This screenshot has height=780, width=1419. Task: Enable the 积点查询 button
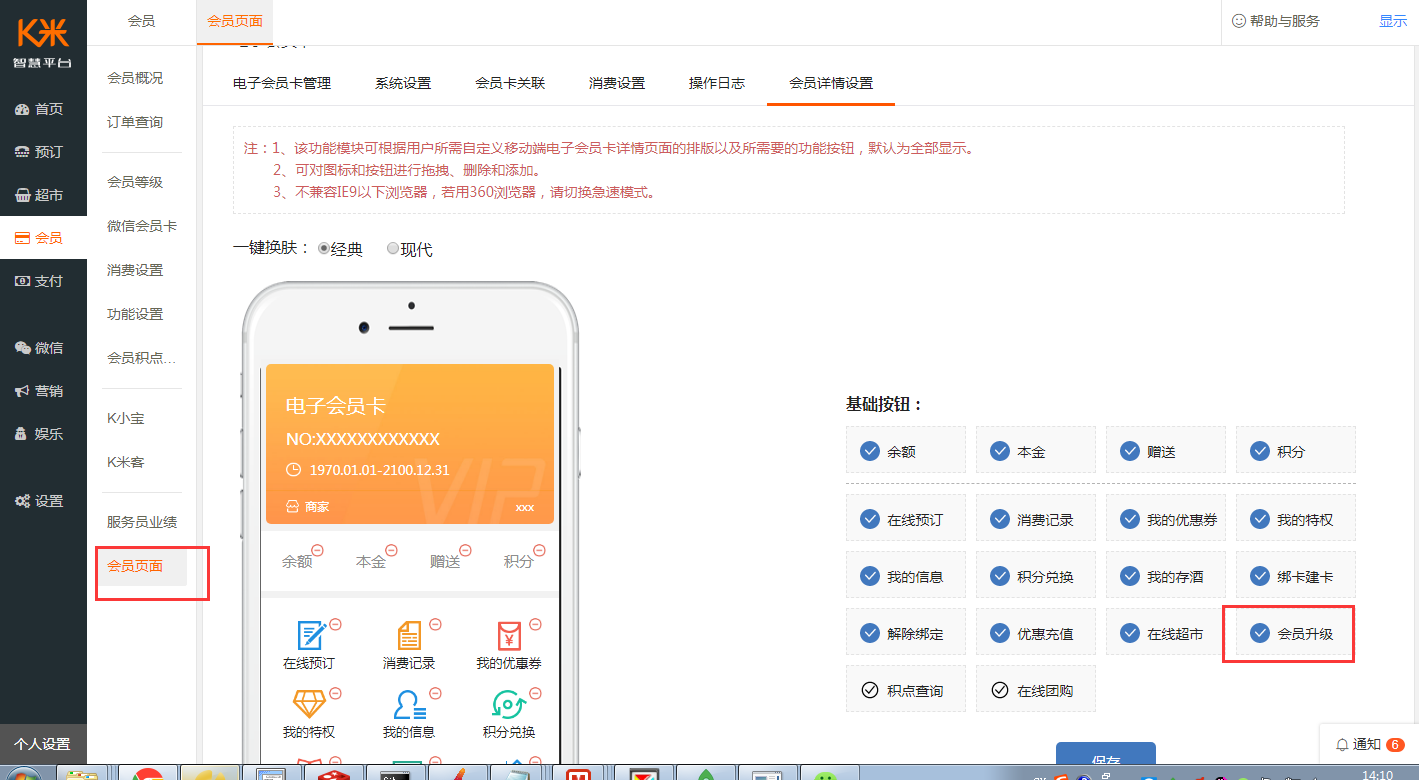coord(869,690)
